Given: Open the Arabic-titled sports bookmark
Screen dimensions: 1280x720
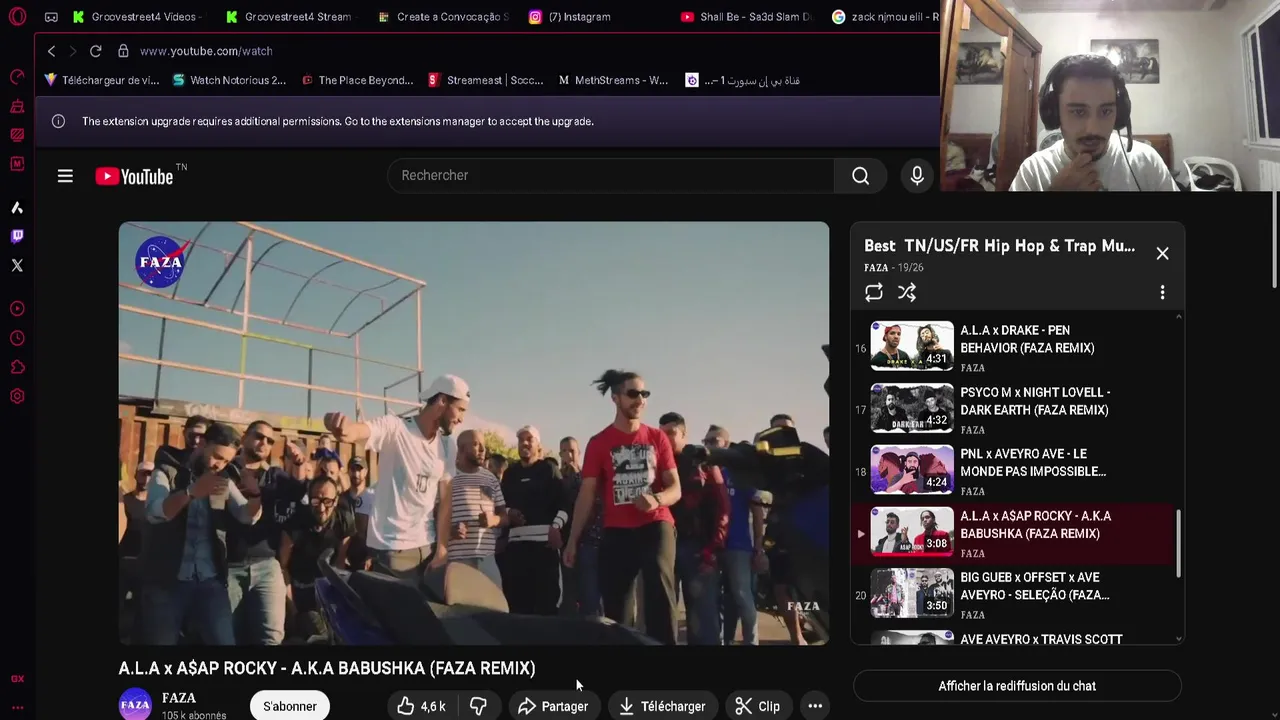Looking at the screenshot, I should point(742,80).
